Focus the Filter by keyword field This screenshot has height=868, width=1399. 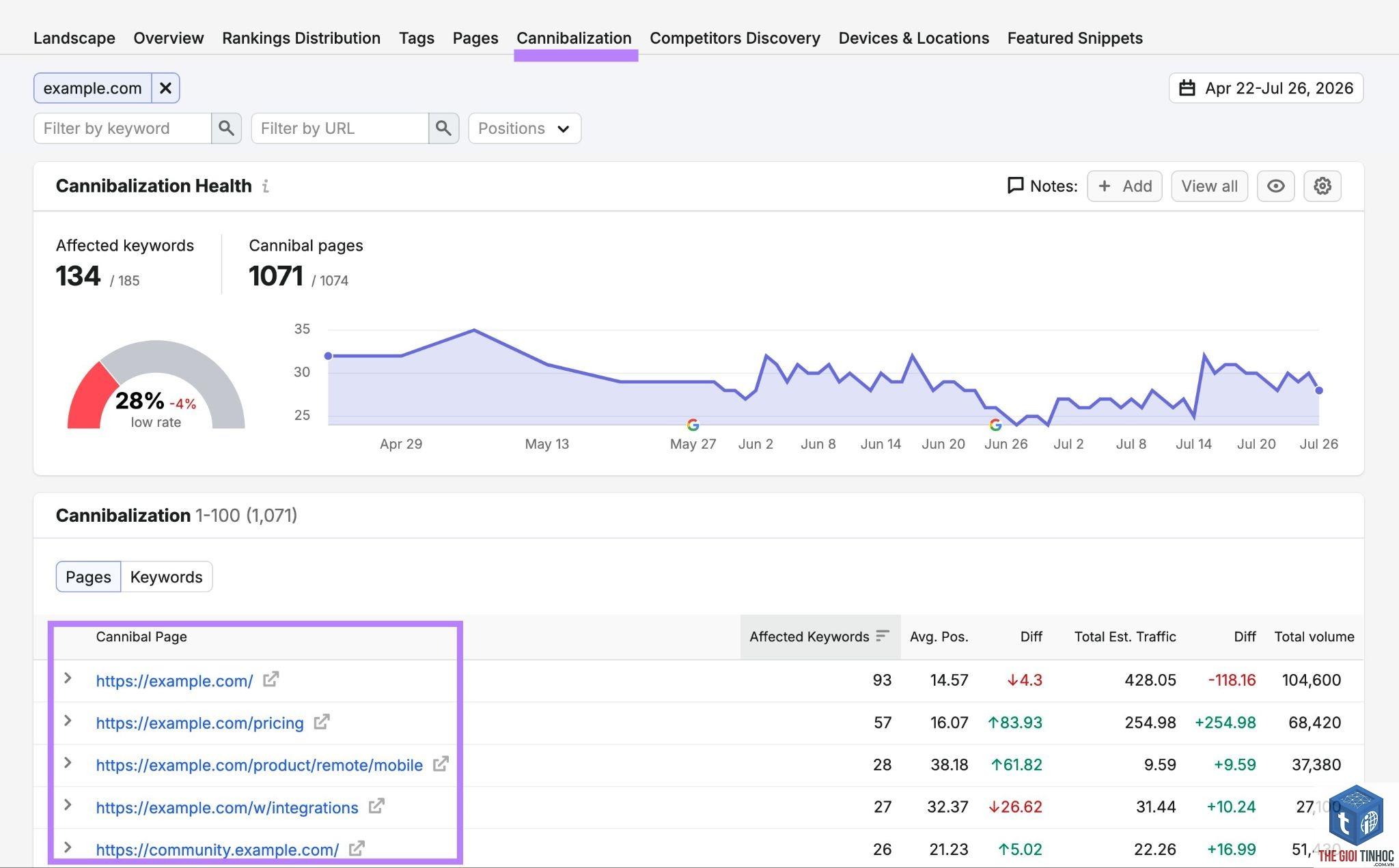point(122,128)
